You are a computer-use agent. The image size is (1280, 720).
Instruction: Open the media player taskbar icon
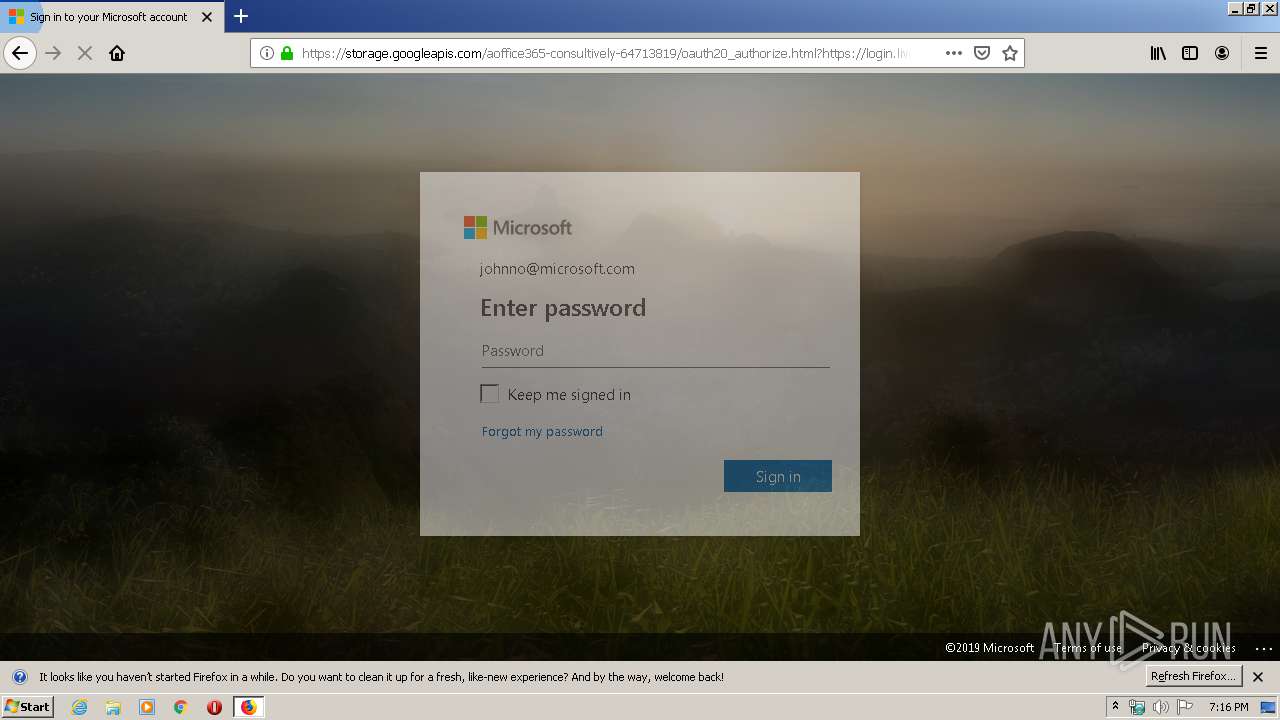(x=147, y=707)
